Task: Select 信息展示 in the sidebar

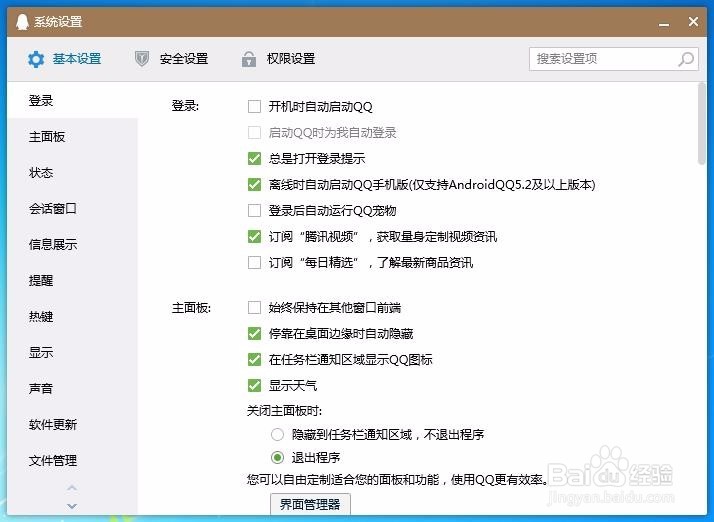Action: (72, 245)
